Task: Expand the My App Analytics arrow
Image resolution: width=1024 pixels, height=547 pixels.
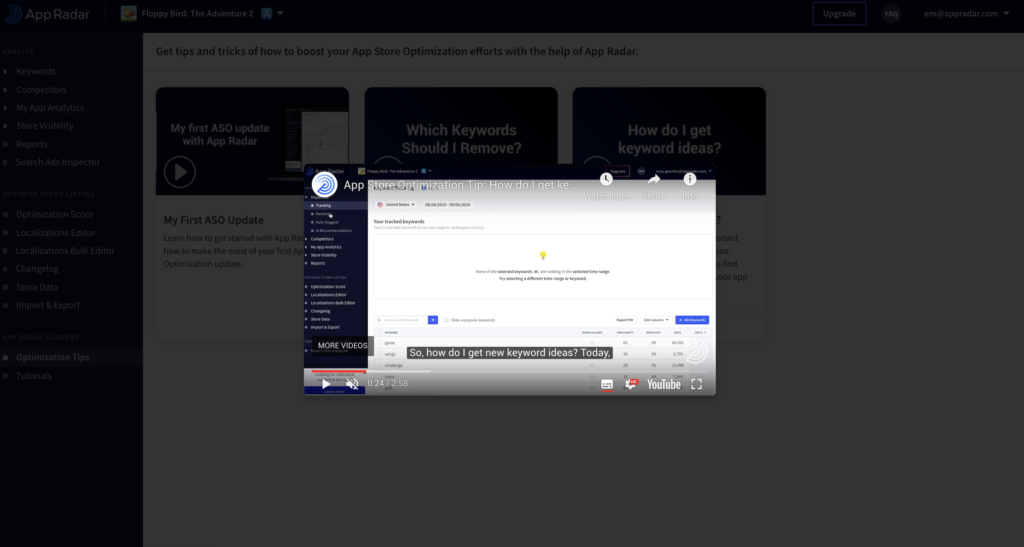Action: pos(5,108)
